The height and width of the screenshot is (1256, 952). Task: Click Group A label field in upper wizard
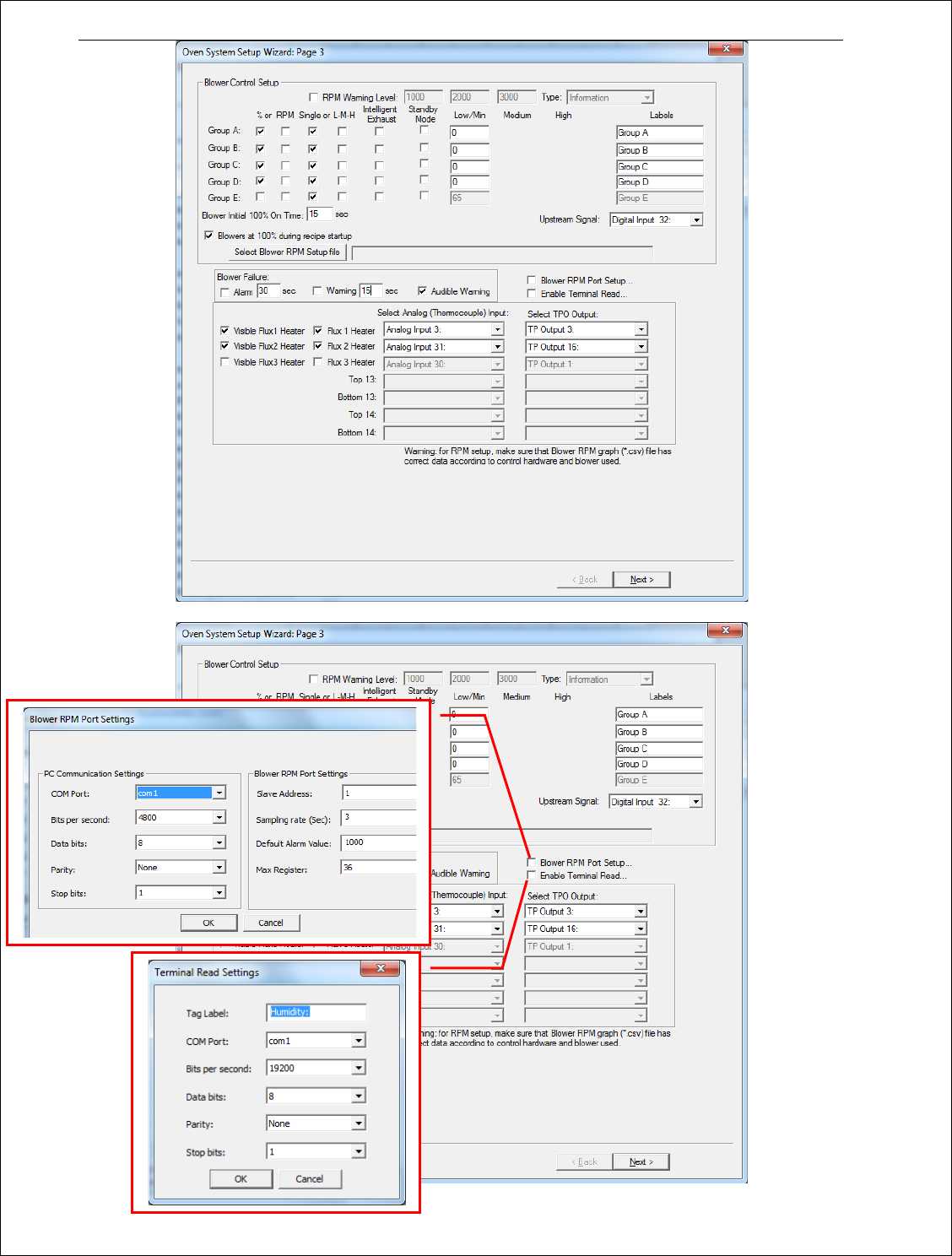click(660, 133)
